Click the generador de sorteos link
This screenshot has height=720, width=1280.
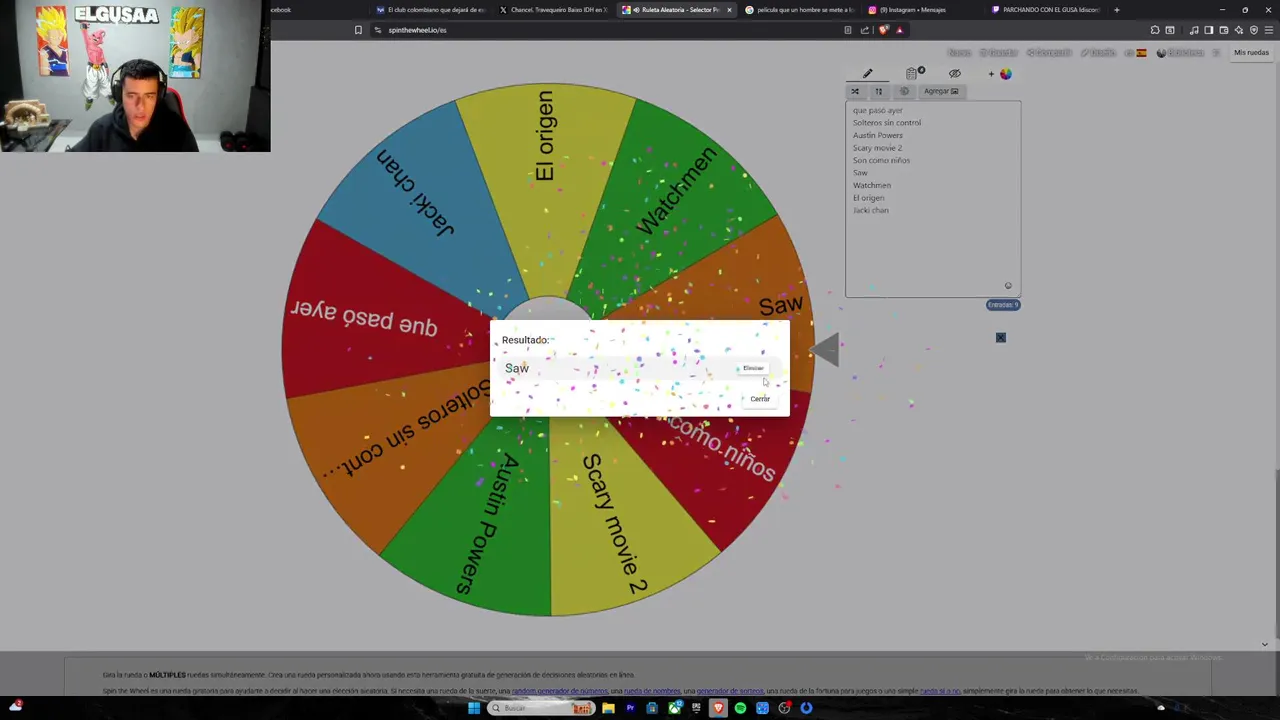730,691
